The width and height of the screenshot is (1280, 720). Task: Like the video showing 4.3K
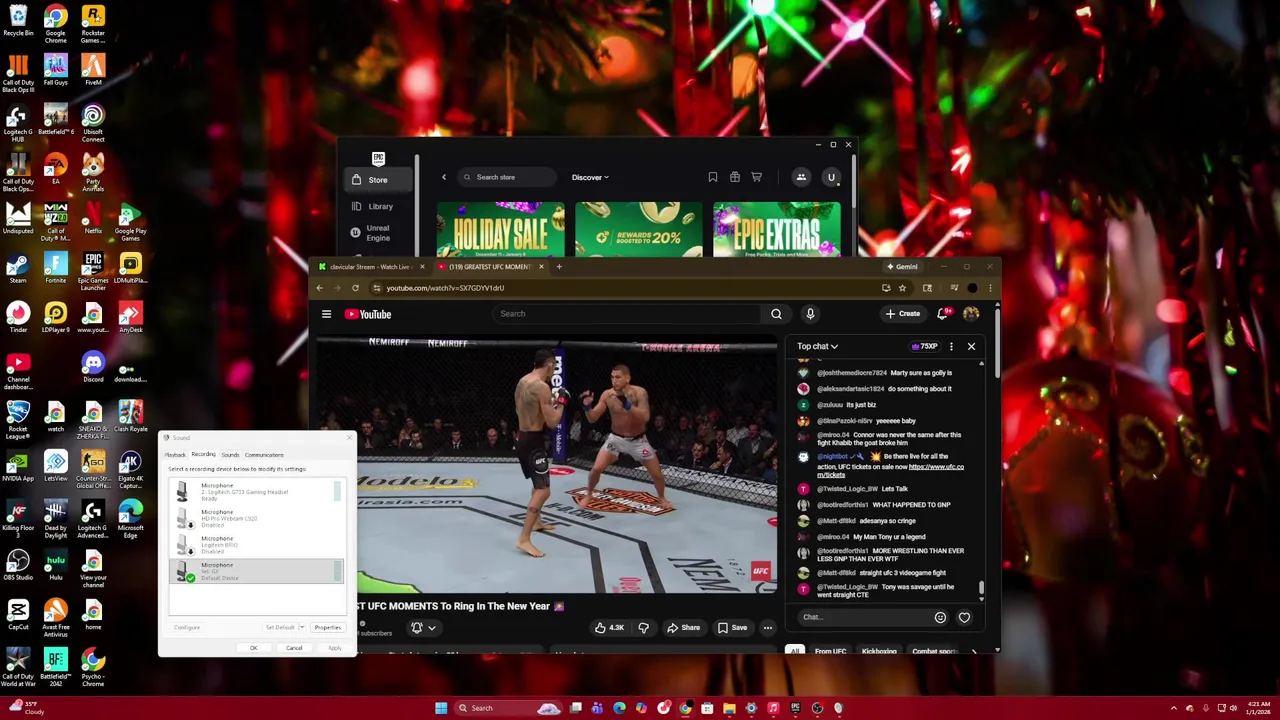pyautogui.click(x=609, y=628)
